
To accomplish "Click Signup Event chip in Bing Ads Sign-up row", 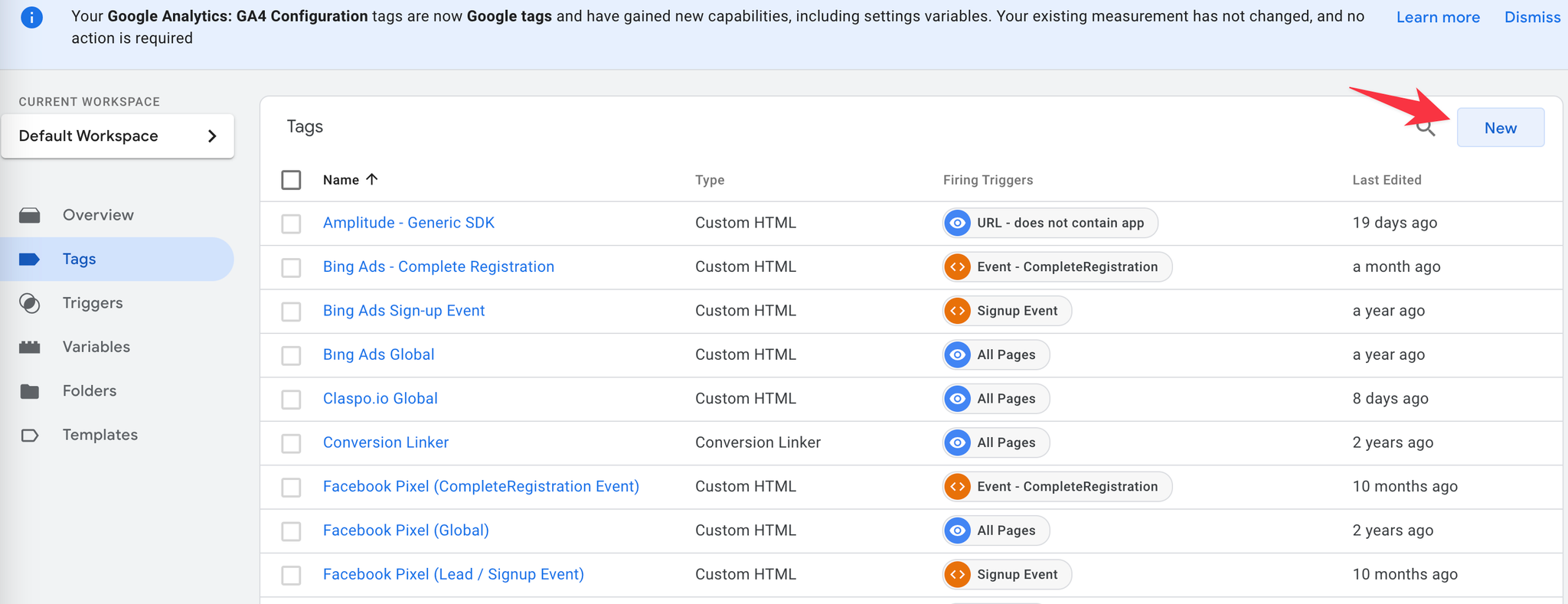I will 1007,311.
